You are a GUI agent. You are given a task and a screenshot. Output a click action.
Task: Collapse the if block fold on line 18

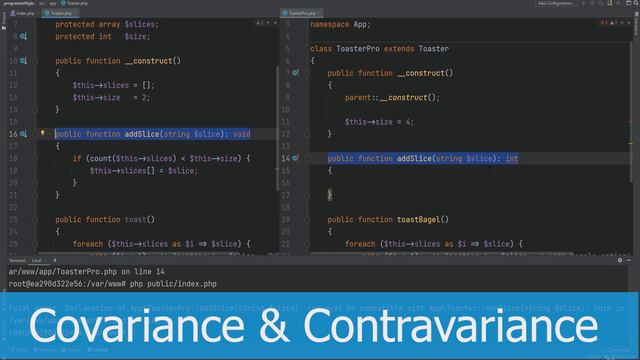pyautogui.click(x=35, y=158)
